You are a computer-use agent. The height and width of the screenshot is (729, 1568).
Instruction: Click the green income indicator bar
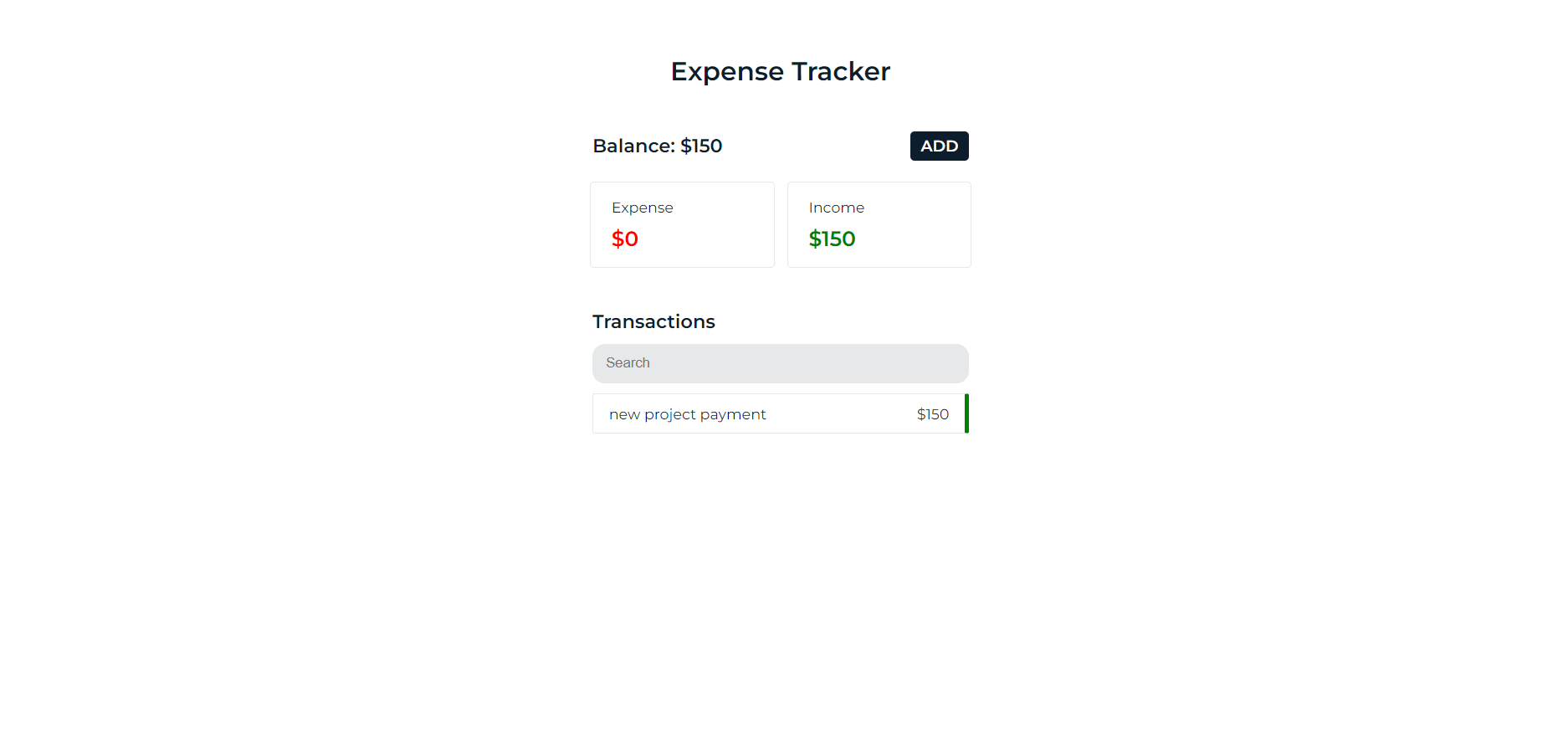click(966, 413)
